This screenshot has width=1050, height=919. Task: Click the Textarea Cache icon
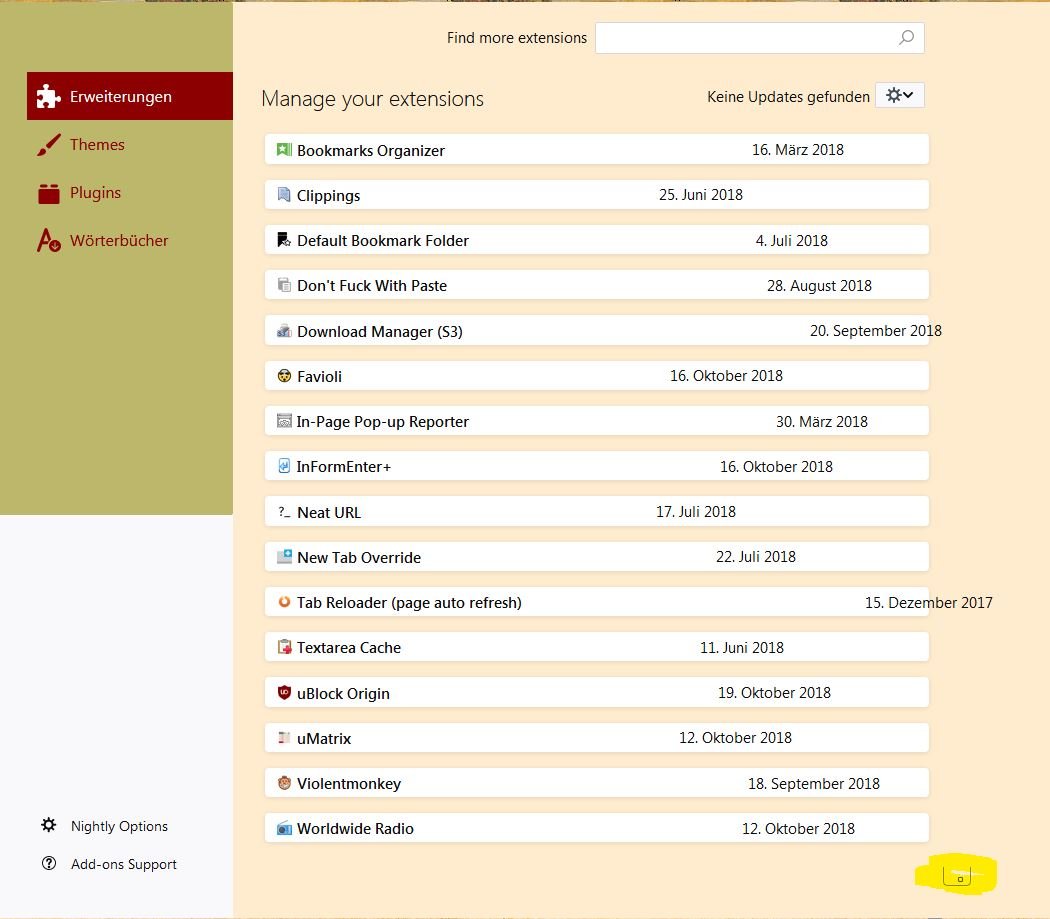pos(284,647)
